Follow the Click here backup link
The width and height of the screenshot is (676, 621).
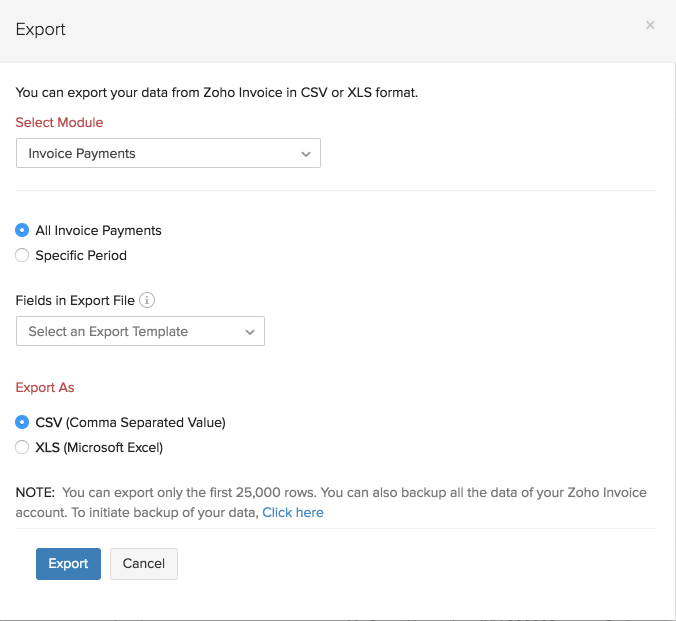click(293, 512)
